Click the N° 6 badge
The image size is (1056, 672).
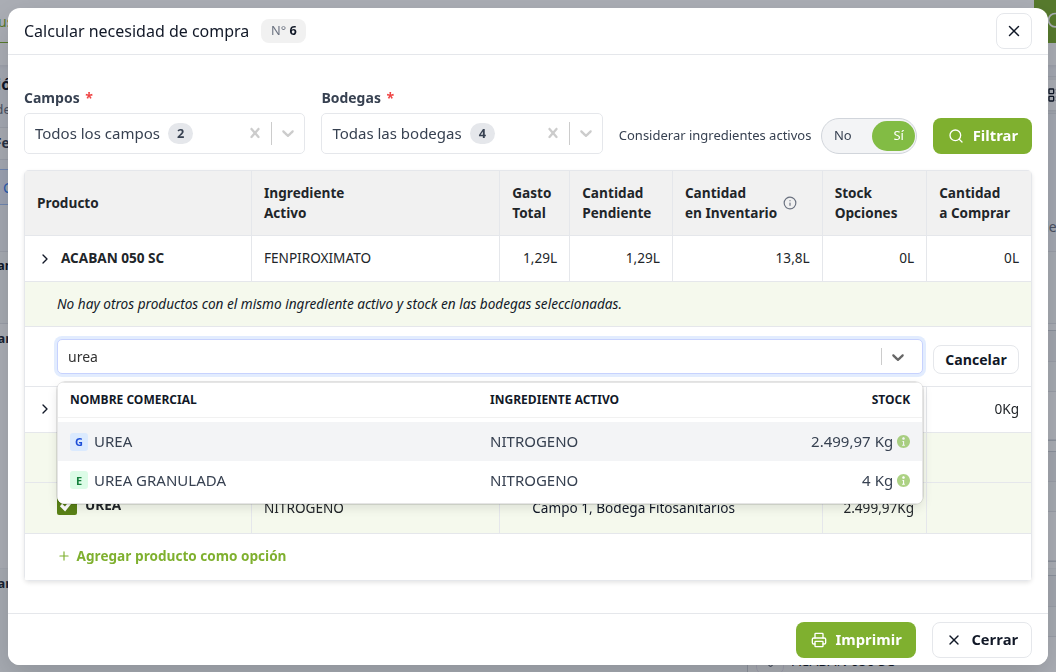[x=284, y=31]
